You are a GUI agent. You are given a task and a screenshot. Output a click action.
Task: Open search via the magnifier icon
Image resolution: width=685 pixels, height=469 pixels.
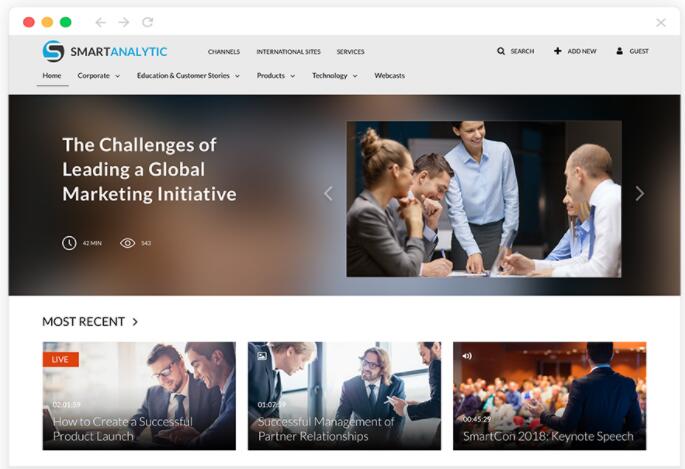[x=501, y=51]
